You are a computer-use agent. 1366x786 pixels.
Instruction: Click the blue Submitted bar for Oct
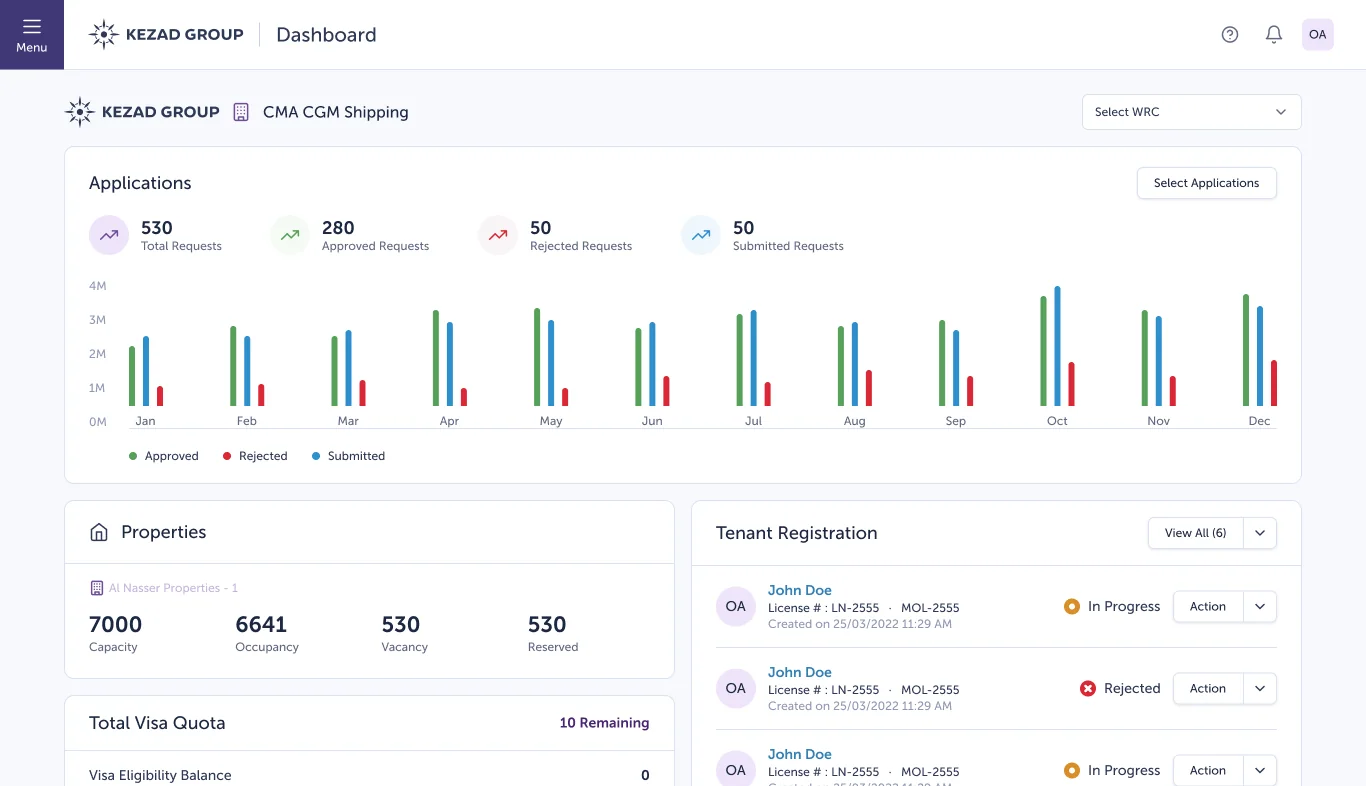(1057, 346)
